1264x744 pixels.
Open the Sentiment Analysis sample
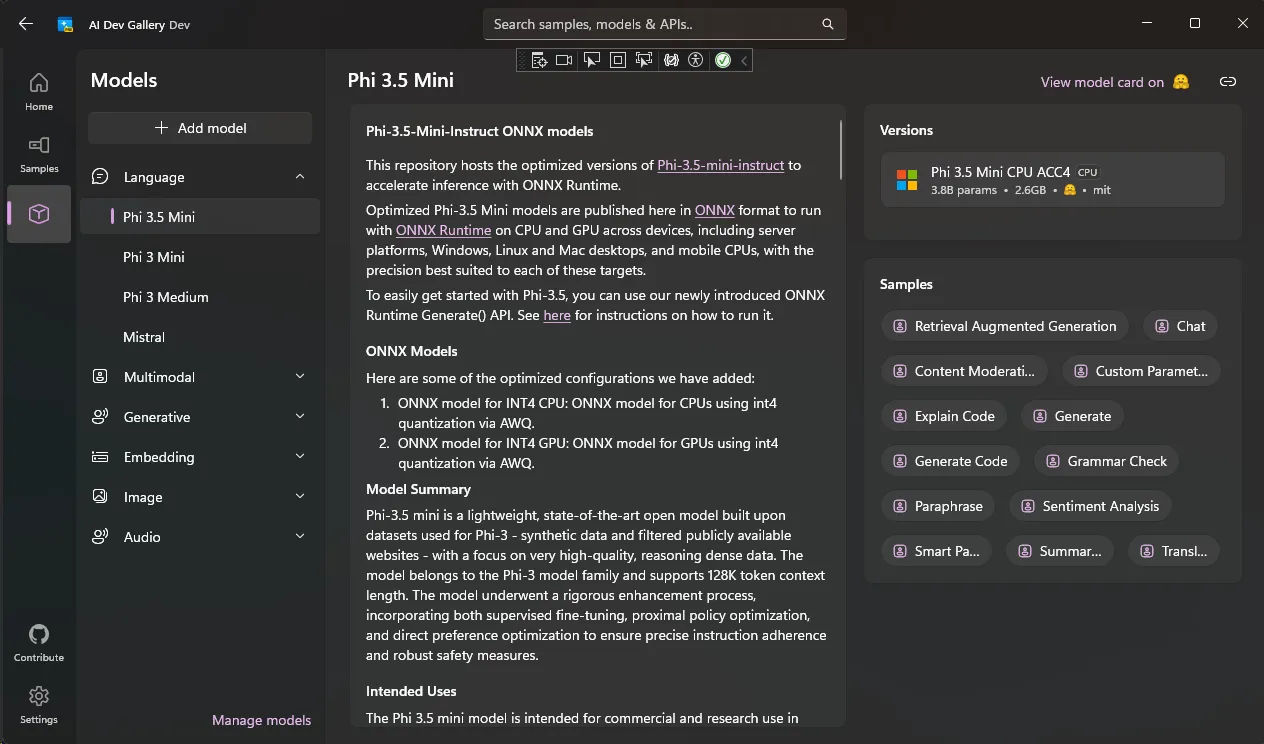(1090, 506)
